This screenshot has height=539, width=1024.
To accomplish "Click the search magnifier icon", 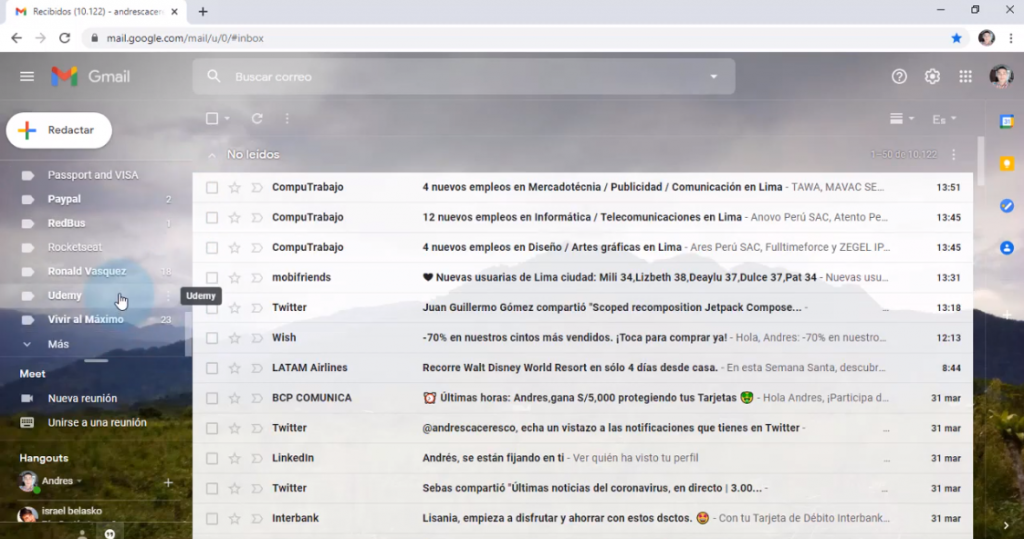I will tap(214, 76).
